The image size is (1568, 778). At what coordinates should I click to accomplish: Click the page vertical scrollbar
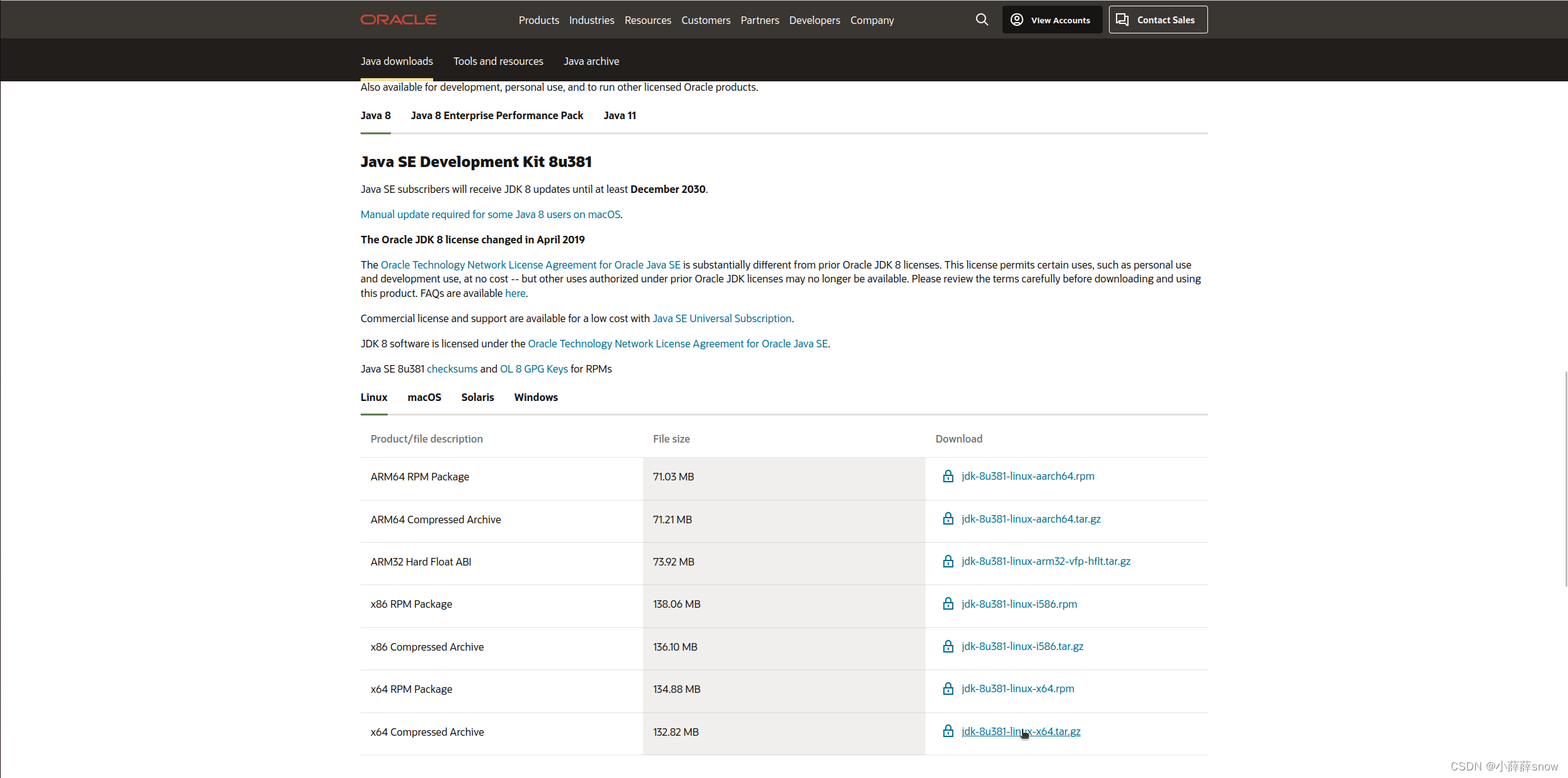pos(1565,479)
